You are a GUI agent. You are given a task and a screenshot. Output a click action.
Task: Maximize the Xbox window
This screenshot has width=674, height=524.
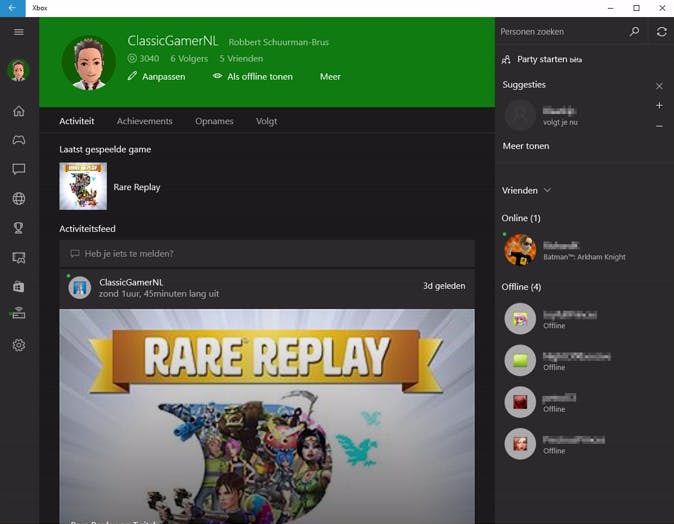point(637,8)
